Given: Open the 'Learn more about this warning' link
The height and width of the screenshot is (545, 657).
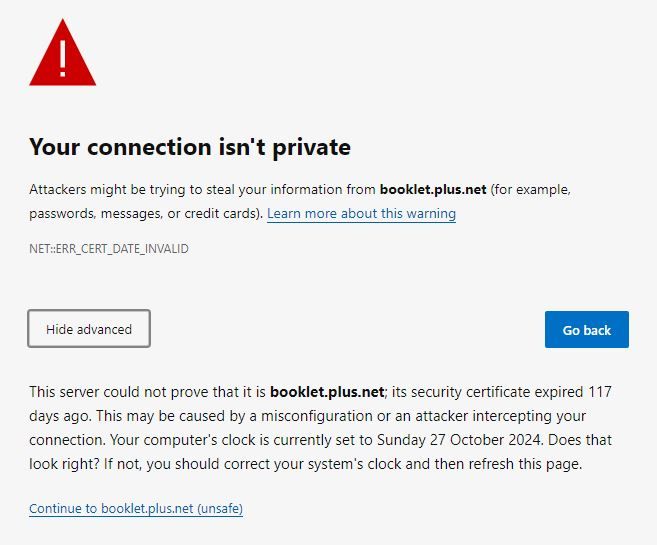Looking at the screenshot, I should (361, 214).
